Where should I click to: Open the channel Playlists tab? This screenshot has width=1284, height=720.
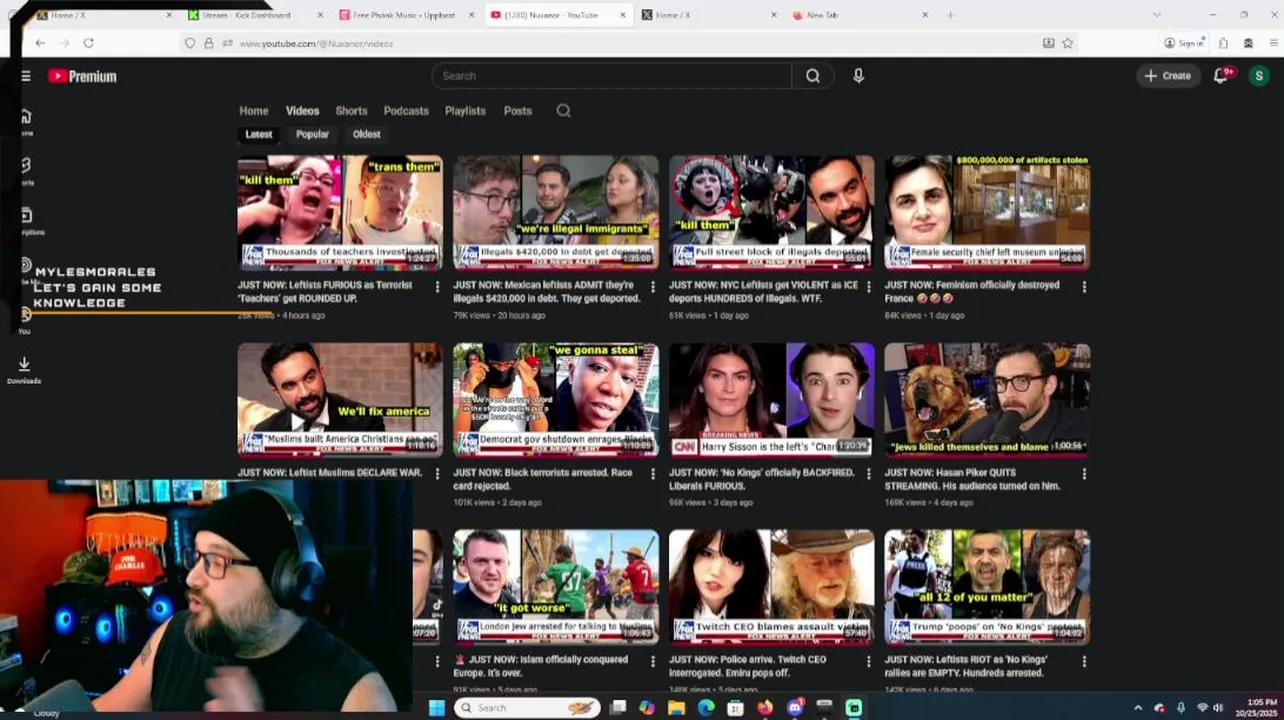(x=465, y=111)
